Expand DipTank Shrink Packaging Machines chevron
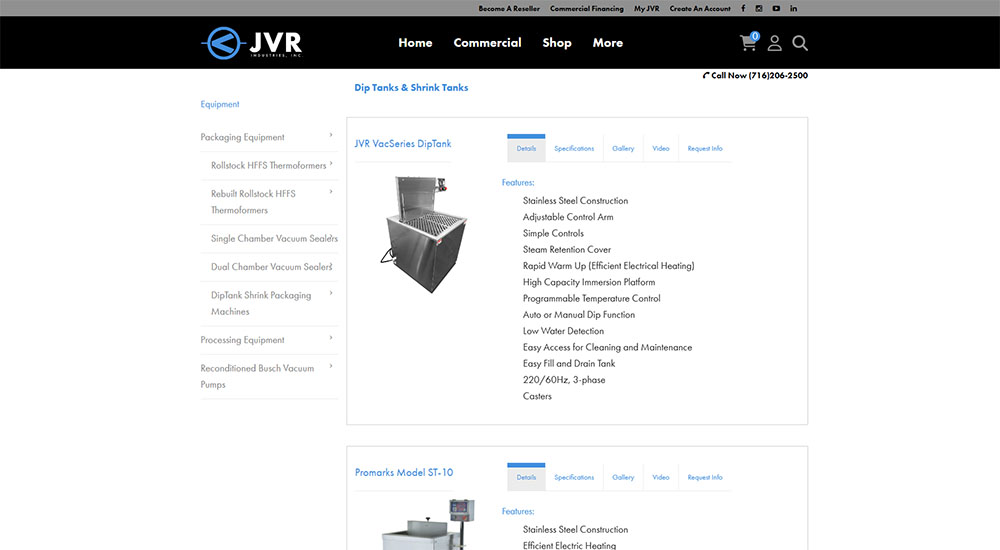The height and width of the screenshot is (550, 1000). point(331,293)
